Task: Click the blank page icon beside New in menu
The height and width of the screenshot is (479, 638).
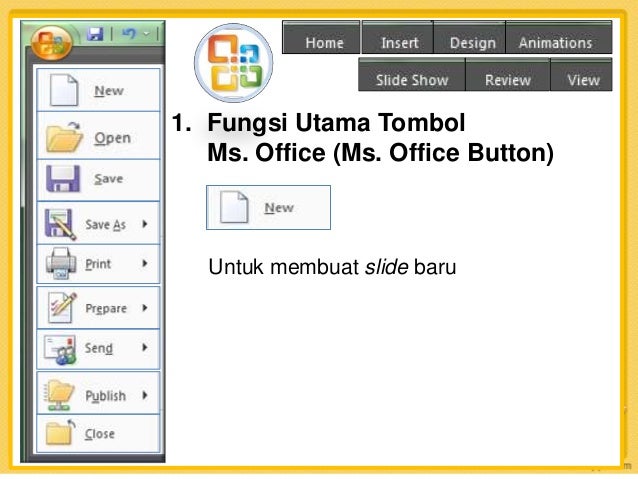Action: pyautogui.click(x=63, y=90)
